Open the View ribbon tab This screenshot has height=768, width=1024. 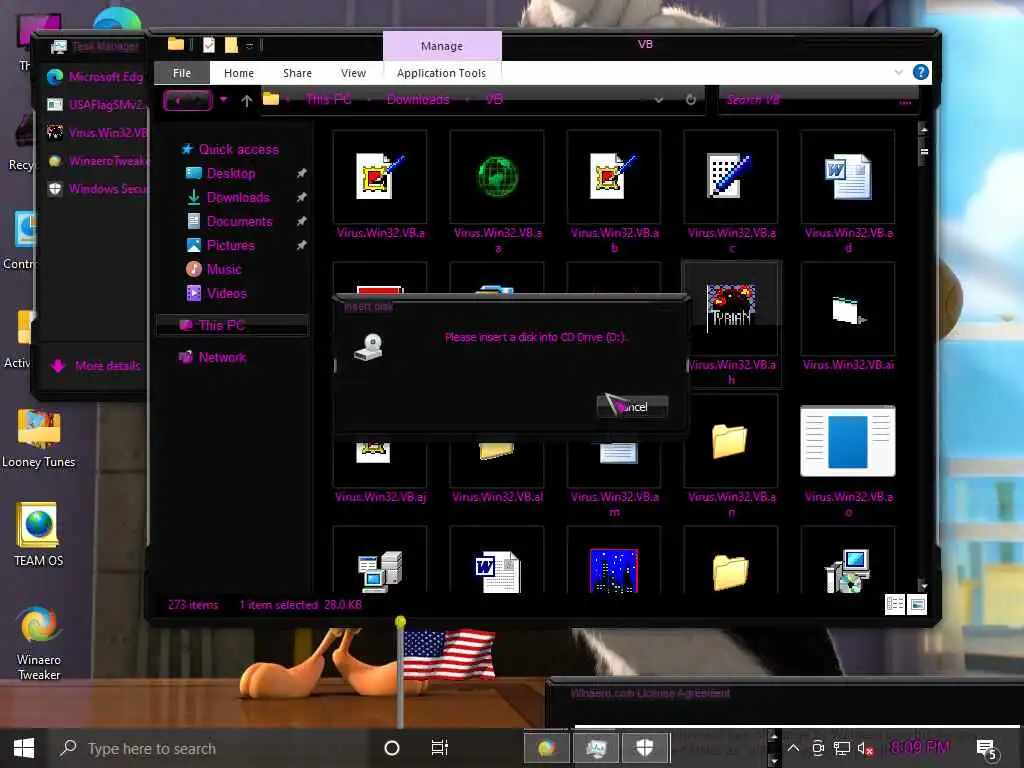tap(353, 73)
